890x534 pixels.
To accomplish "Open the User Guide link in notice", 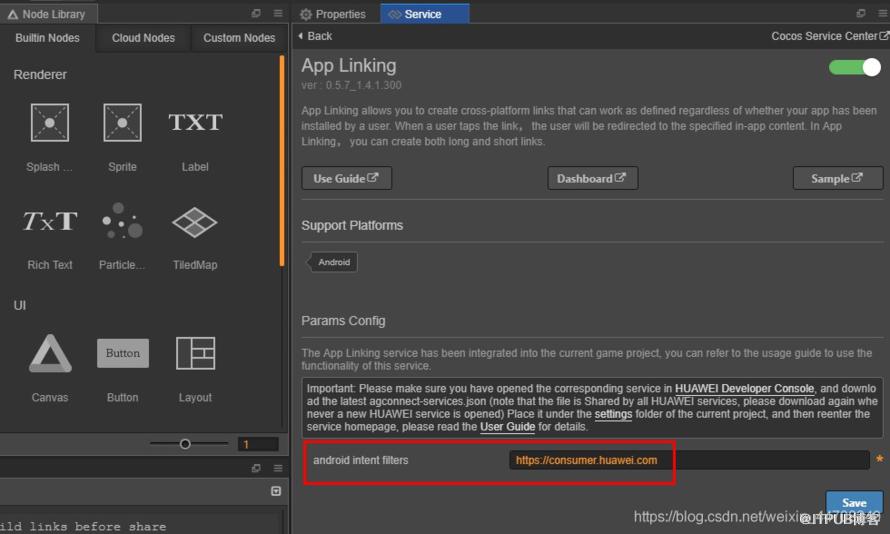I will pos(507,427).
